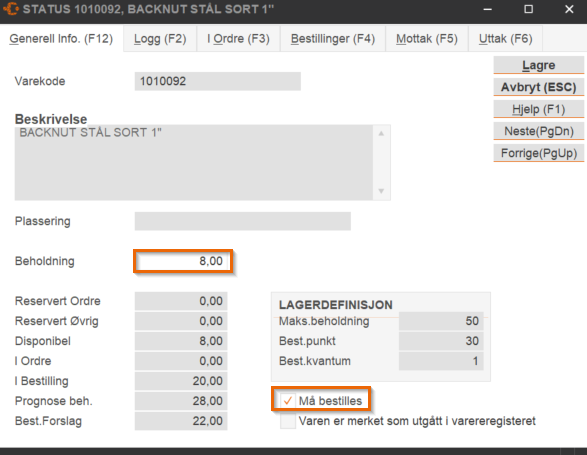Click the orange app icon in title bar
The height and width of the screenshot is (455, 587).
pyautogui.click(x=10, y=9)
